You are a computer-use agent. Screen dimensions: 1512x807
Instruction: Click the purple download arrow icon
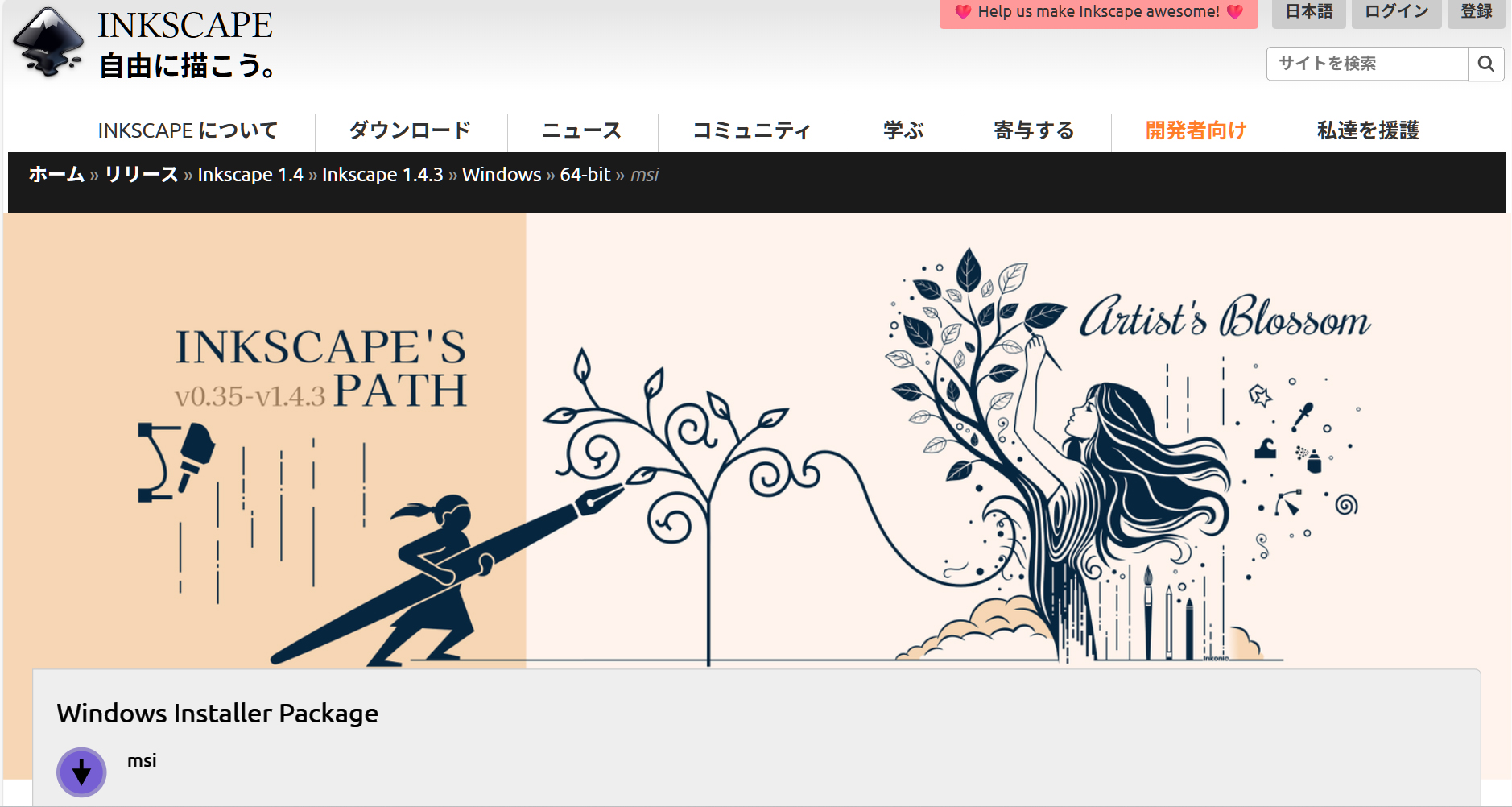click(81, 772)
